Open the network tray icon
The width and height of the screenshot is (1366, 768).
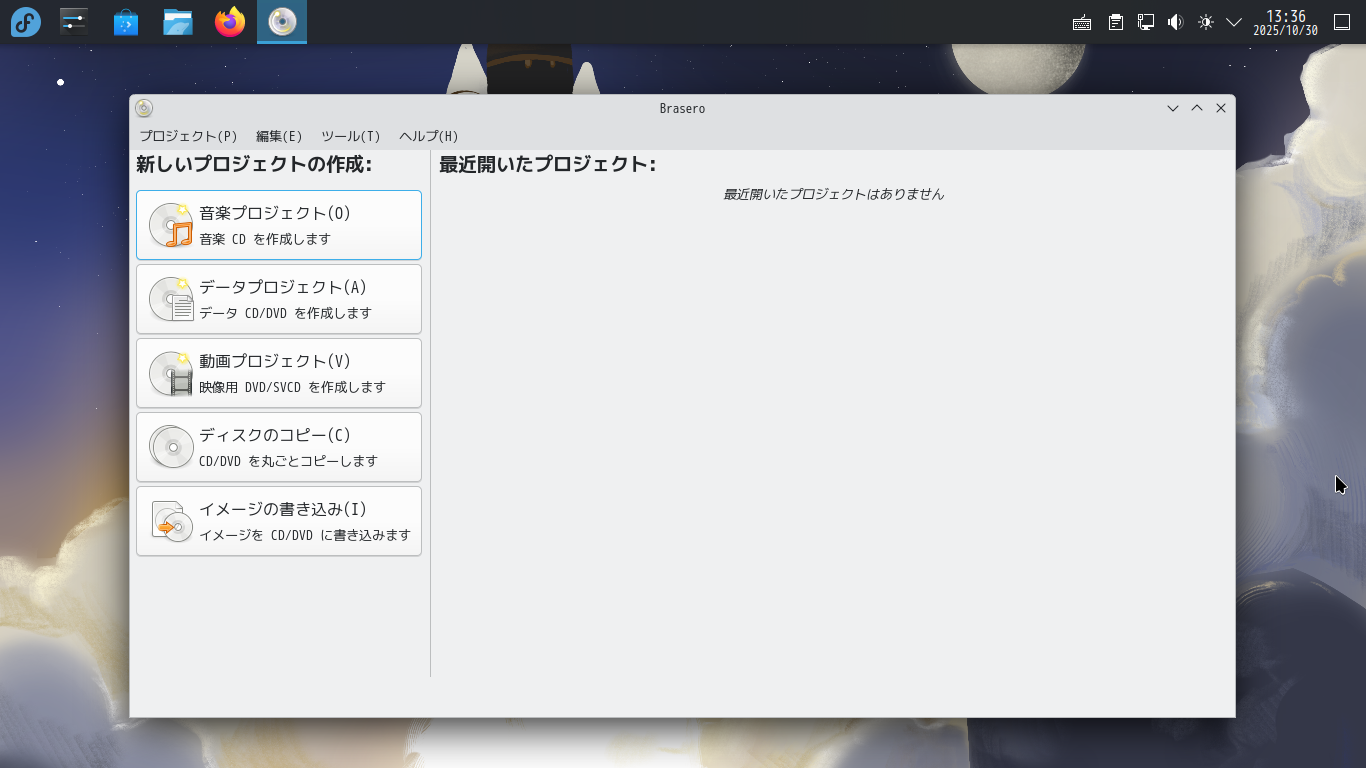click(1146, 22)
